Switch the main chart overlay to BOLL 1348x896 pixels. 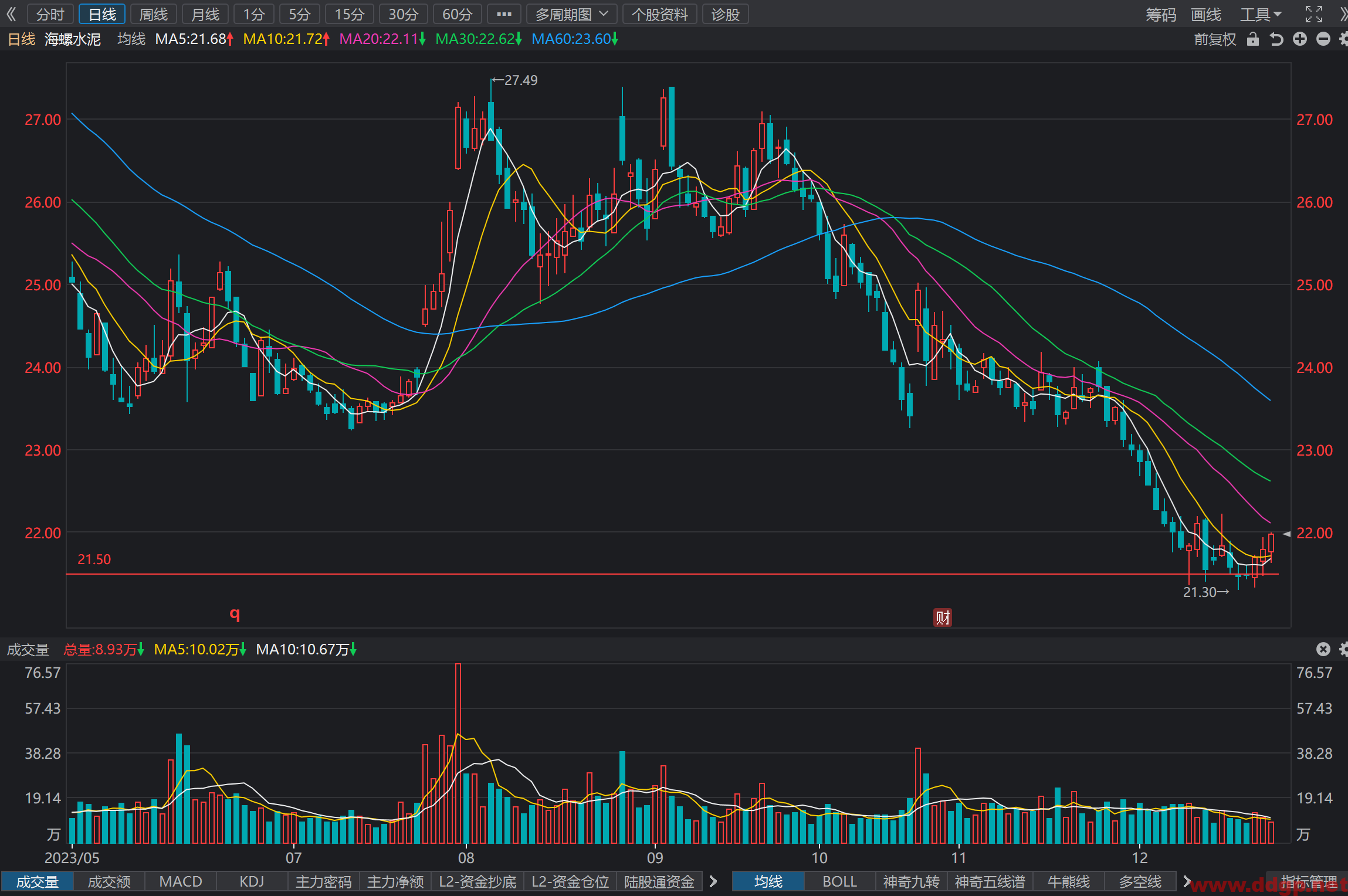point(839,881)
